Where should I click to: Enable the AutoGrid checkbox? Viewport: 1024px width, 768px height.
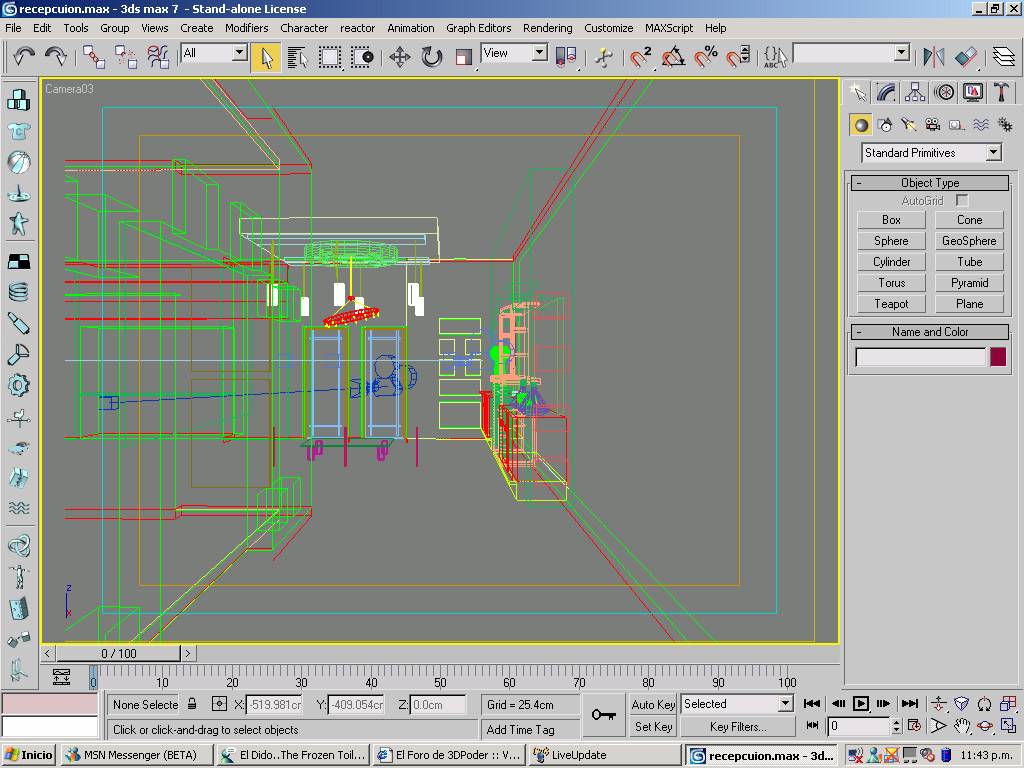click(961, 200)
